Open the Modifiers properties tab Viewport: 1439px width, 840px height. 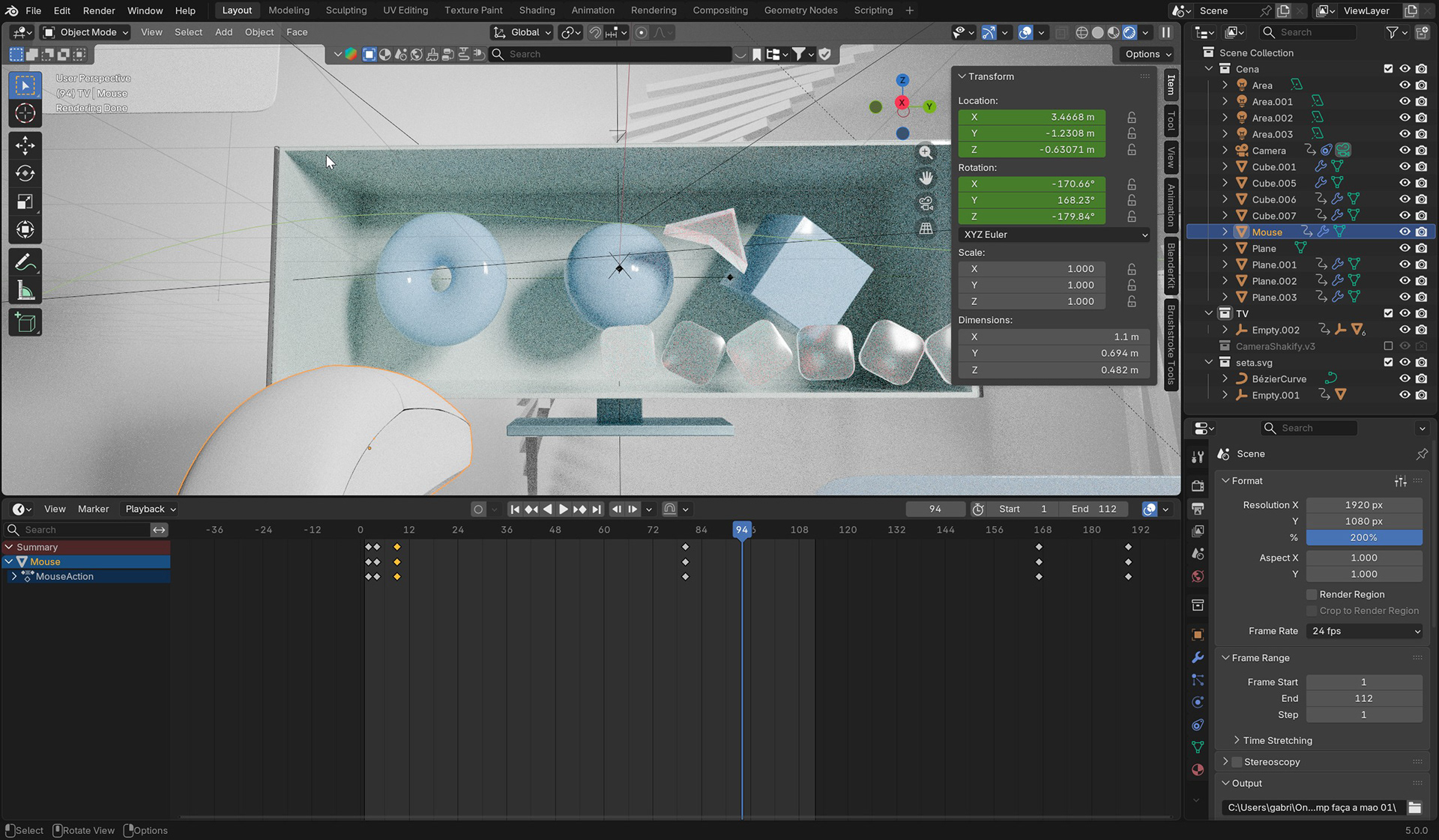[1198, 657]
